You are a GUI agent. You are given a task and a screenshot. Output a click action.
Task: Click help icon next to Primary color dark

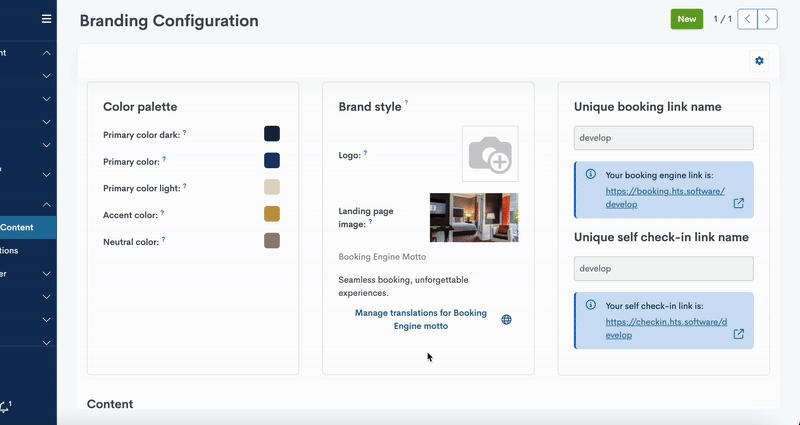coord(185,133)
